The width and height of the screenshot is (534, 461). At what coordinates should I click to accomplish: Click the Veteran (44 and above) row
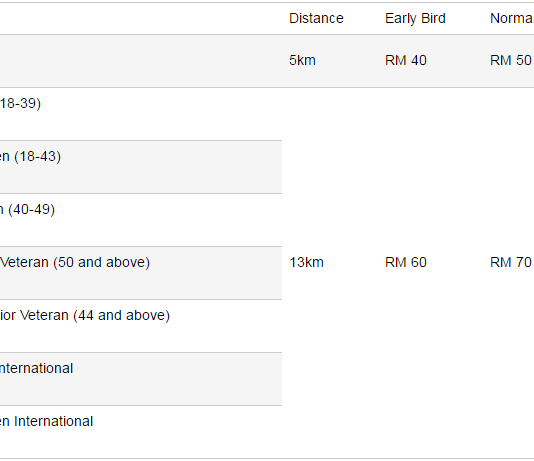pyautogui.click(x=141, y=326)
